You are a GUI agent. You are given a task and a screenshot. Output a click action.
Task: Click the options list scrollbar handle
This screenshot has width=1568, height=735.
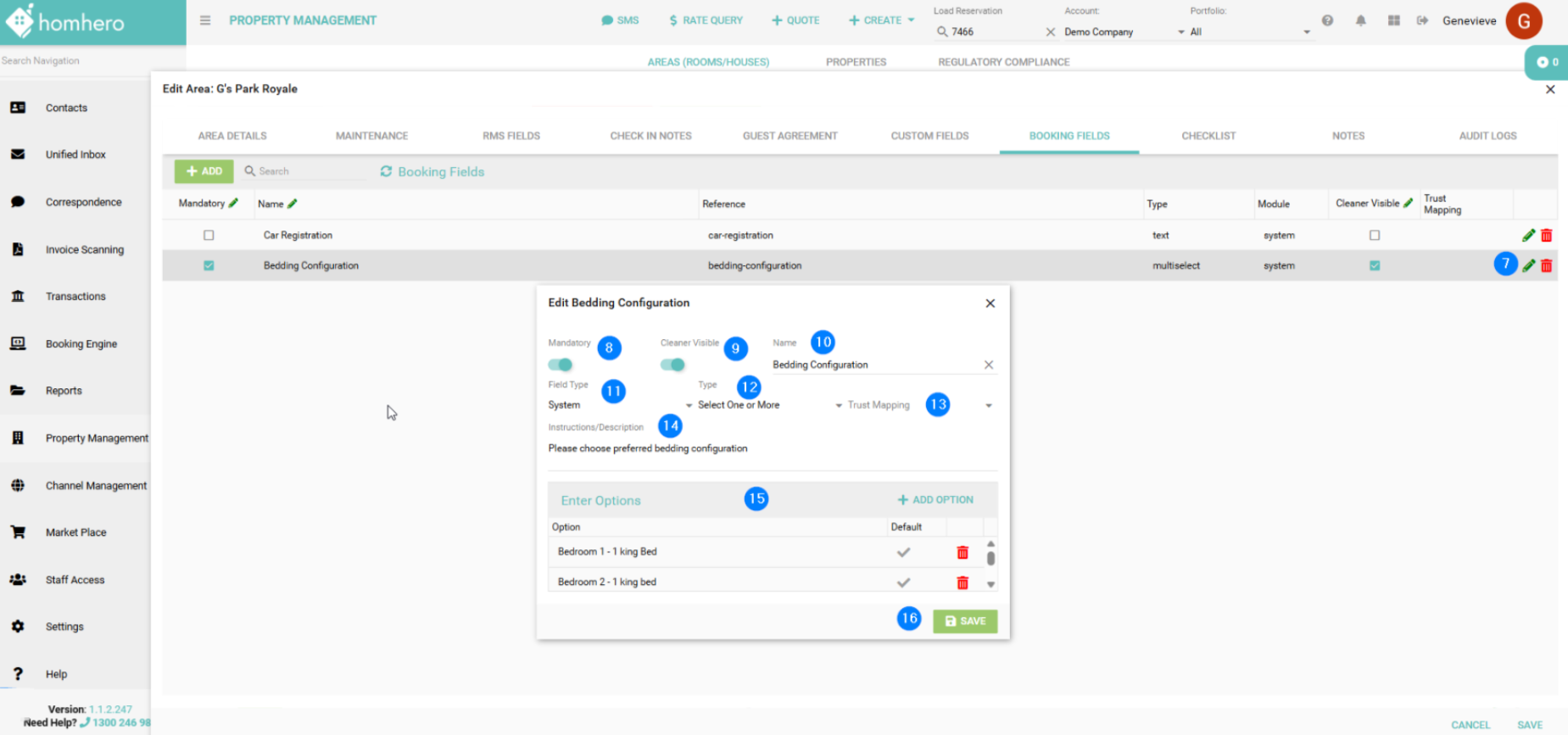pos(990,558)
